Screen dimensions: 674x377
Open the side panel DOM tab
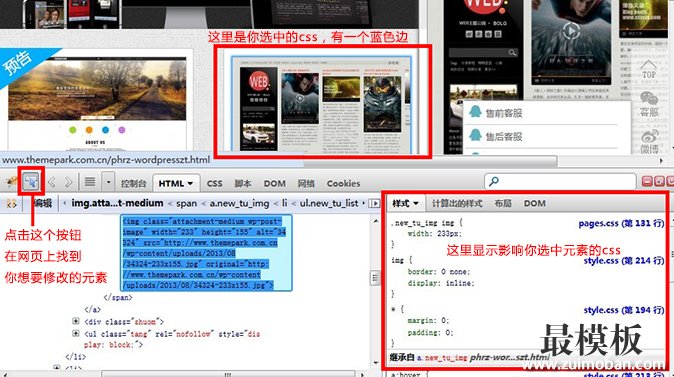pos(534,203)
